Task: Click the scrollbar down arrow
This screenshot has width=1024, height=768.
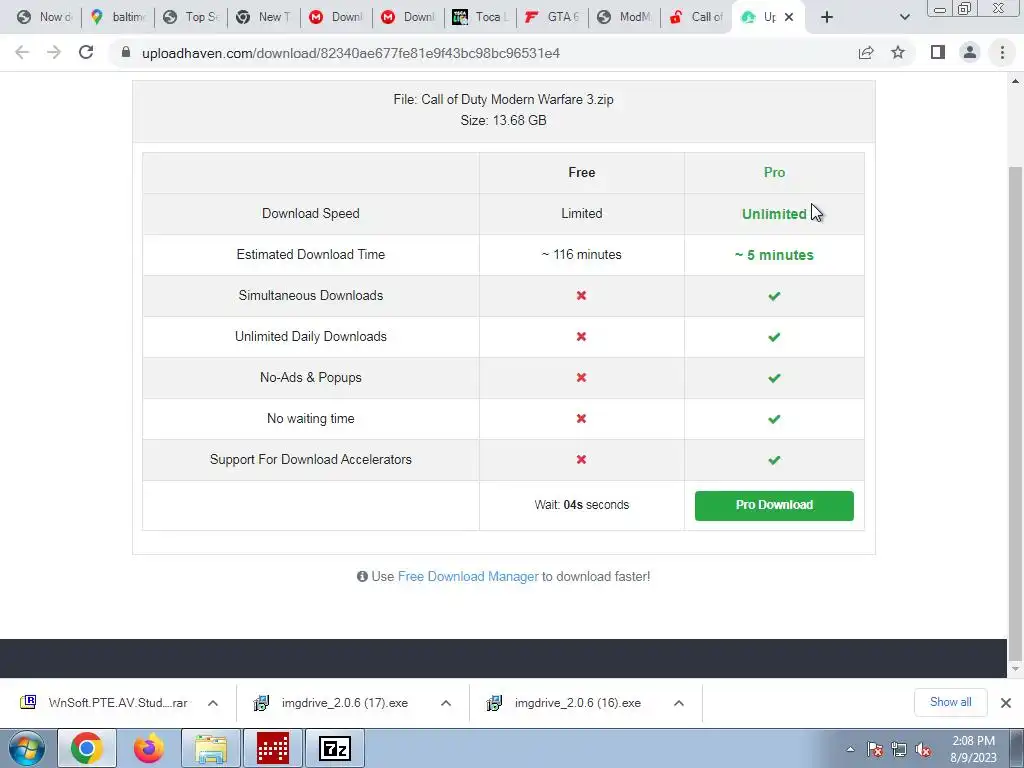Action: (x=1015, y=669)
